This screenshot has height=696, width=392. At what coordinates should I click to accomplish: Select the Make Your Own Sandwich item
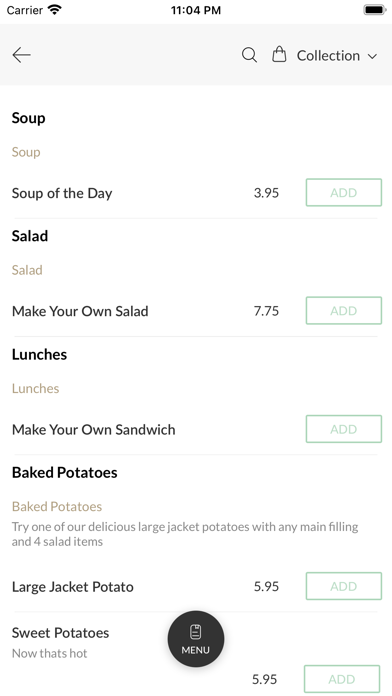click(93, 430)
